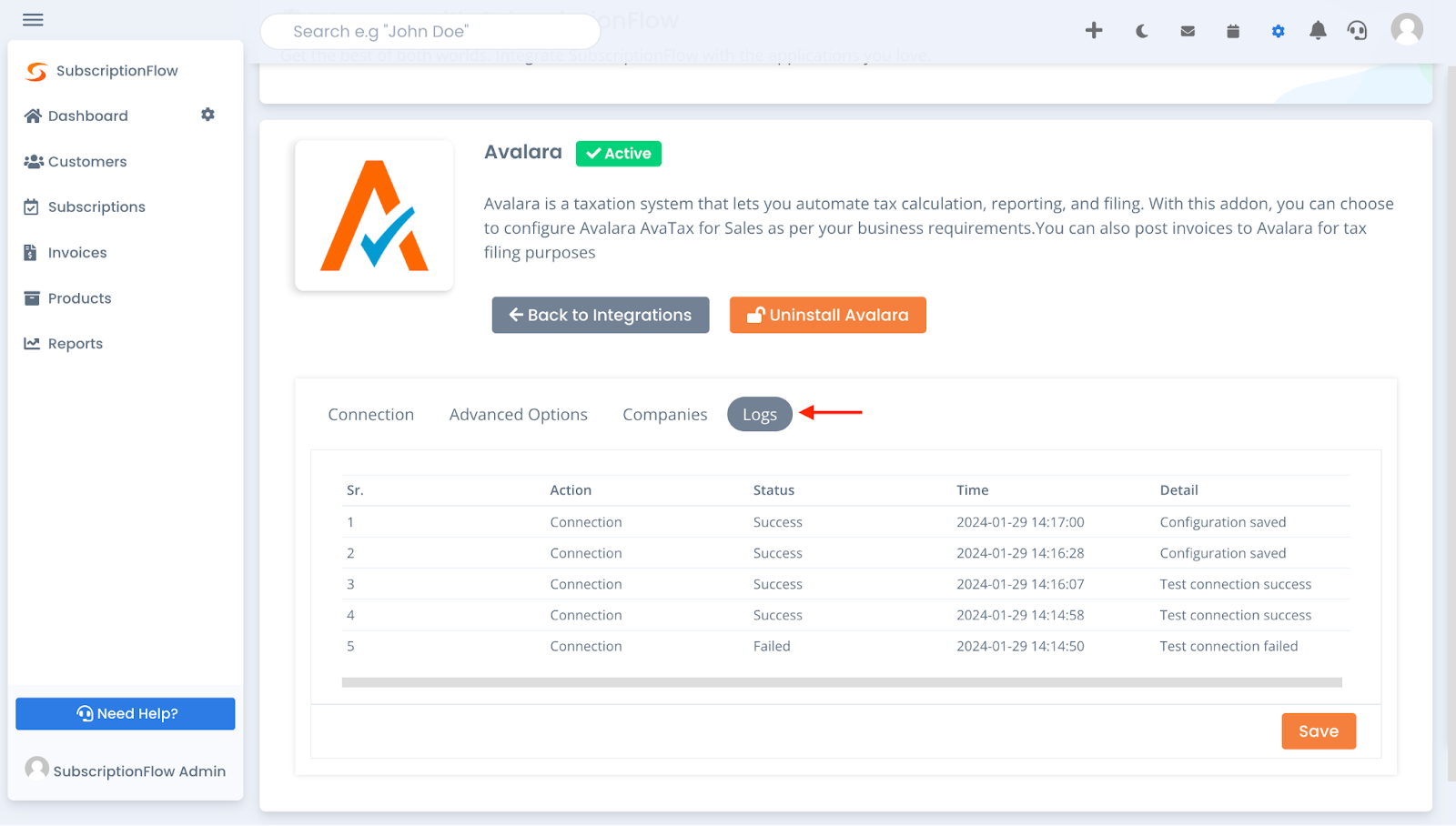
Task: Click the SubscriptionFlow logo
Action: 101,71
